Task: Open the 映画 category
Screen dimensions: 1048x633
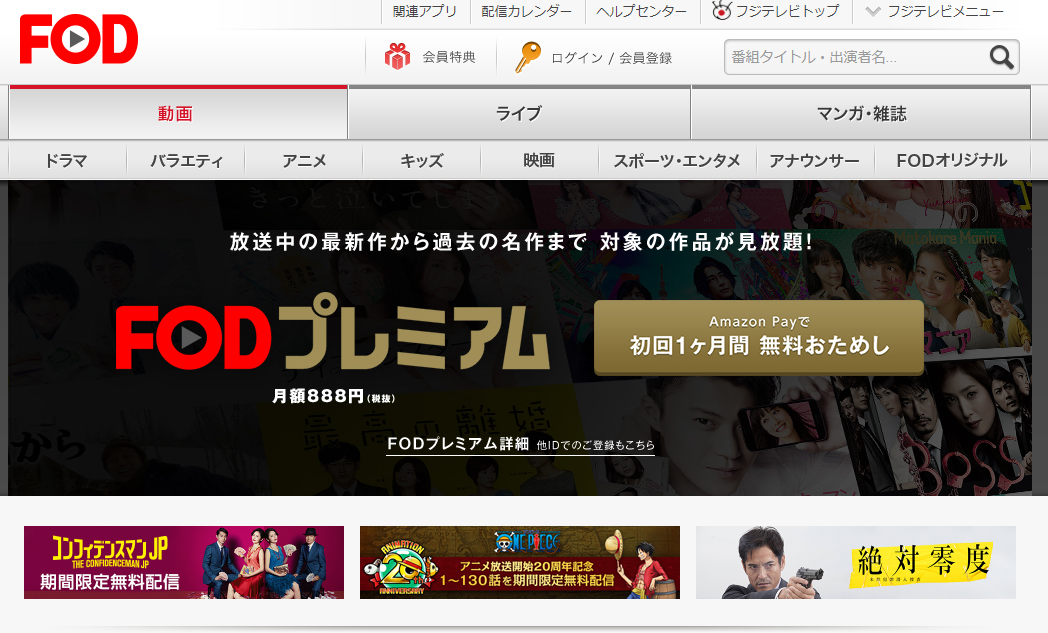Action: pyautogui.click(x=539, y=160)
